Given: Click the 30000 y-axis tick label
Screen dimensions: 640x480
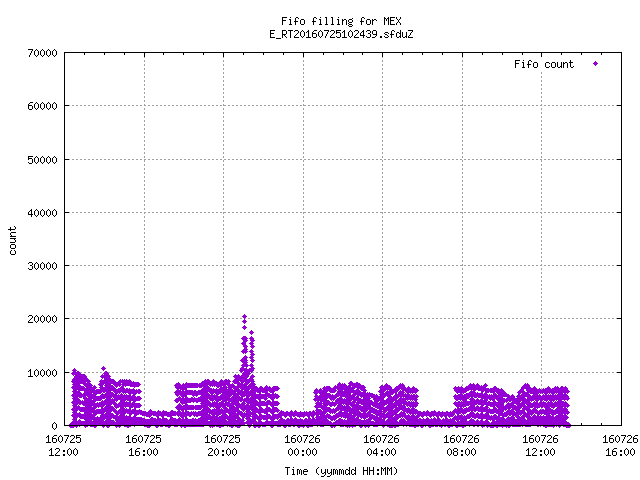Looking at the screenshot, I should tap(42, 266).
